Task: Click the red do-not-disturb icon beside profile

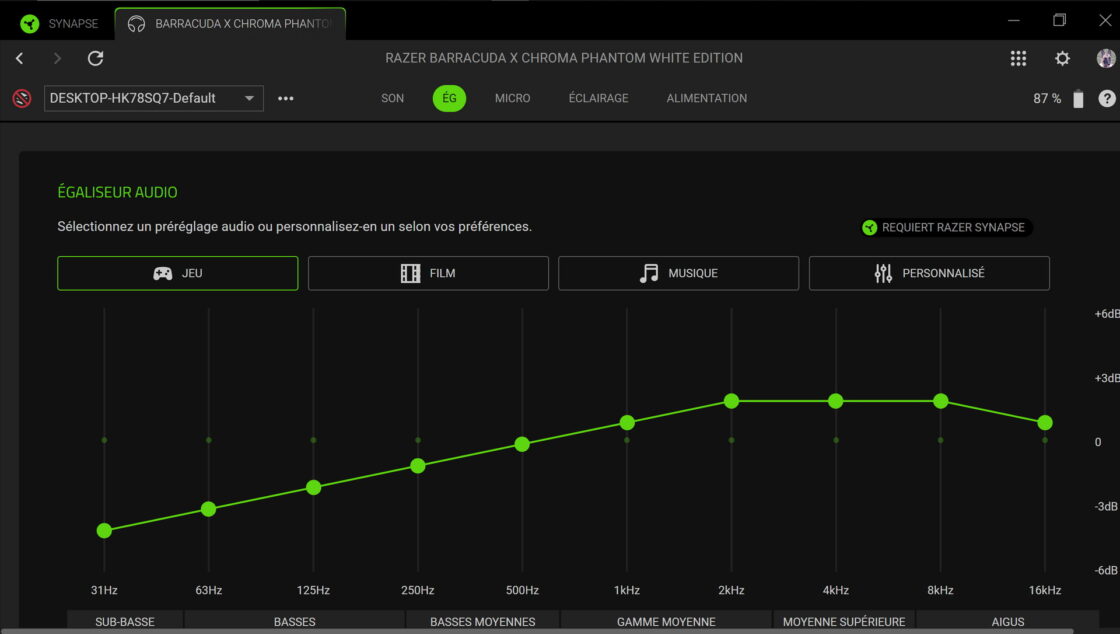Action: pos(21,98)
